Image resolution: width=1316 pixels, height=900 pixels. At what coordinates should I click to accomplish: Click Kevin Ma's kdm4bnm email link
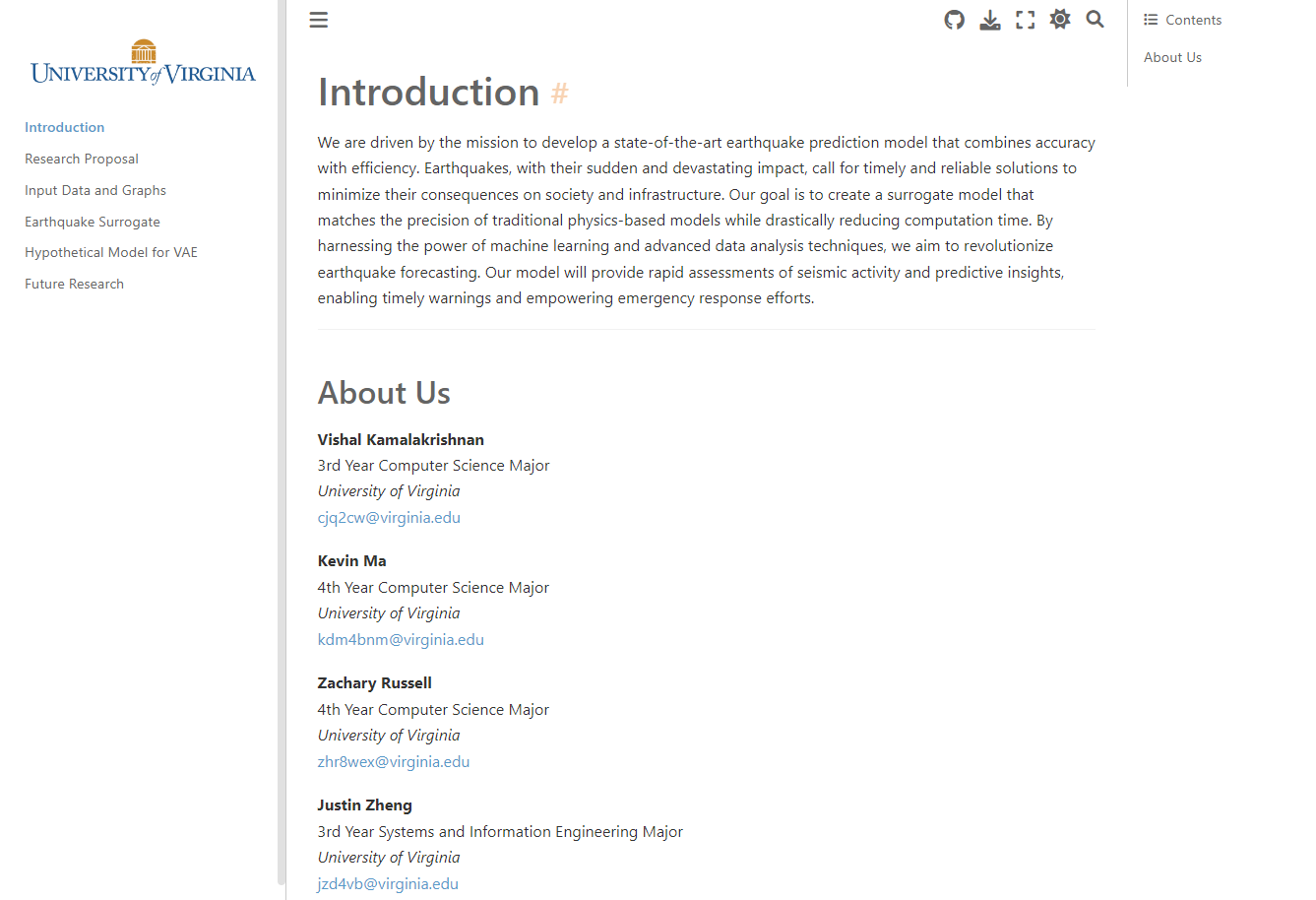point(401,639)
